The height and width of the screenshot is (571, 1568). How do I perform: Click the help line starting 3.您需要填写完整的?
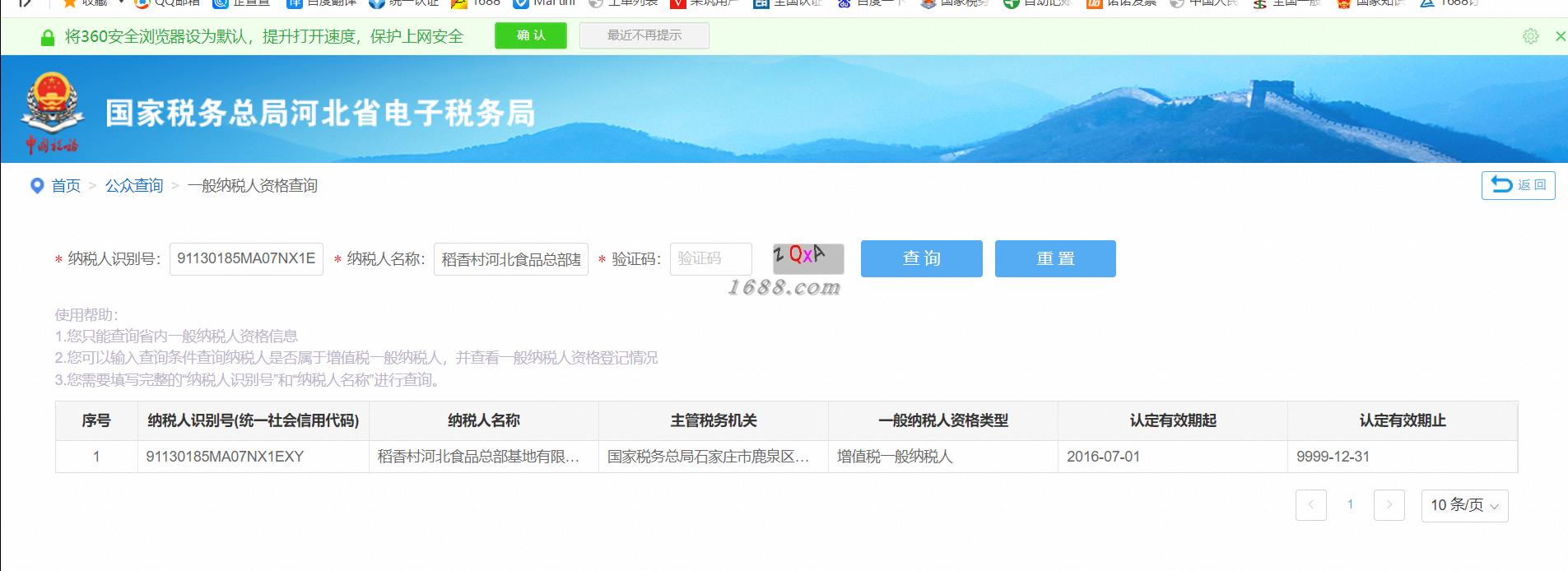(x=250, y=380)
